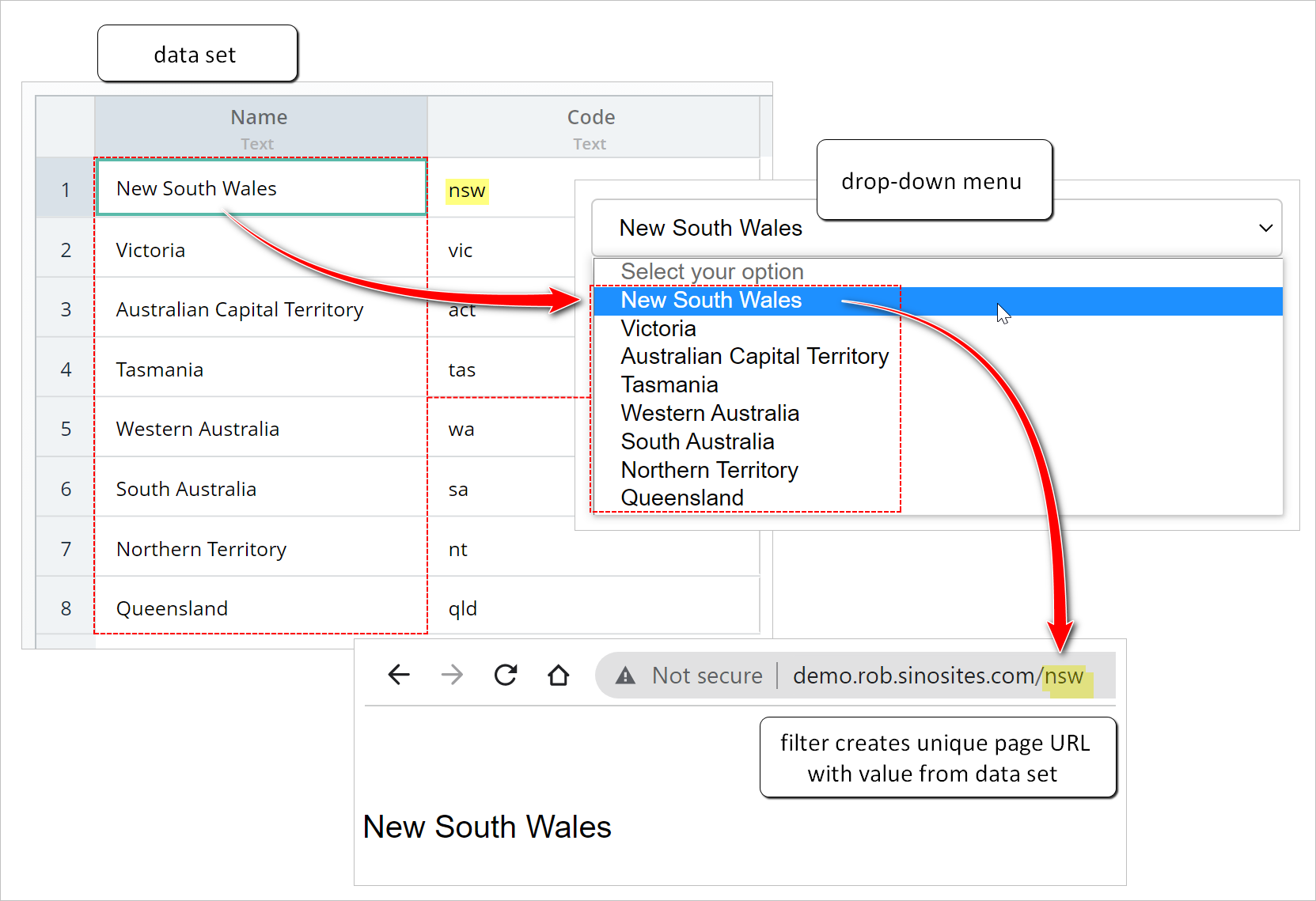Select the New South Wales name cell
Viewport: 1316px width, 901px height.
click(261, 188)
